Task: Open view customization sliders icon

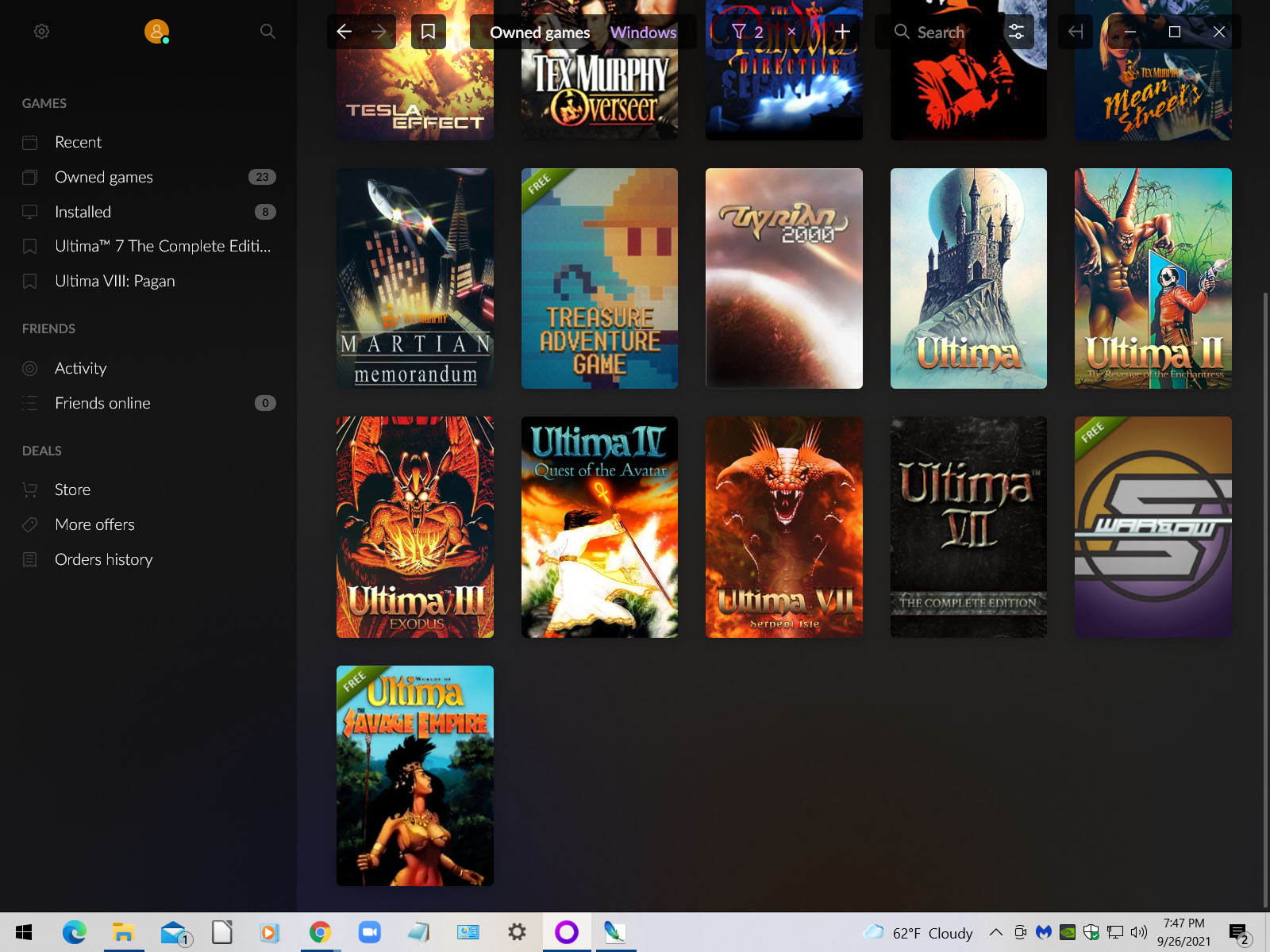Action: click(1016, 32)
